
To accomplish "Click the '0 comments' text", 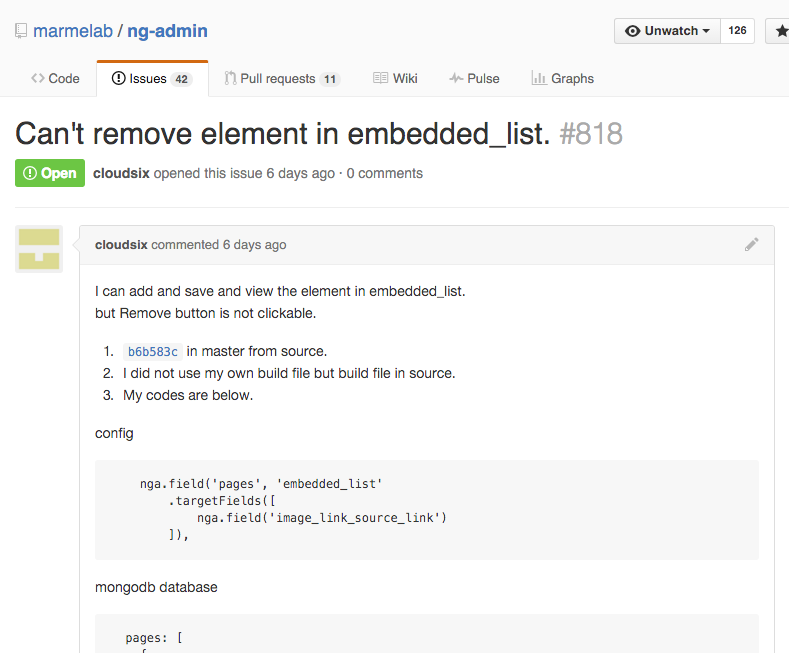I will tap(385, 173).
